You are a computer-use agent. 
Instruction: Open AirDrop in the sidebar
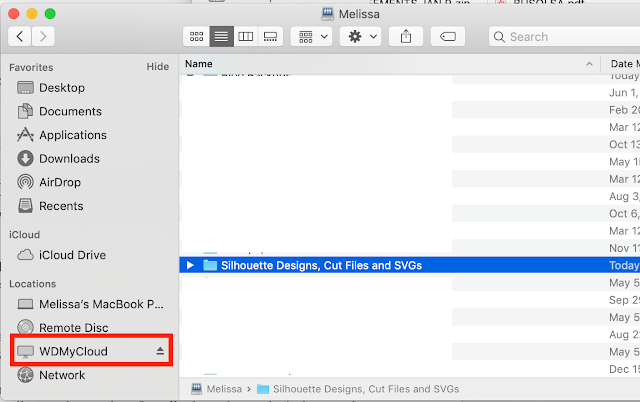[x=49, y=182]
